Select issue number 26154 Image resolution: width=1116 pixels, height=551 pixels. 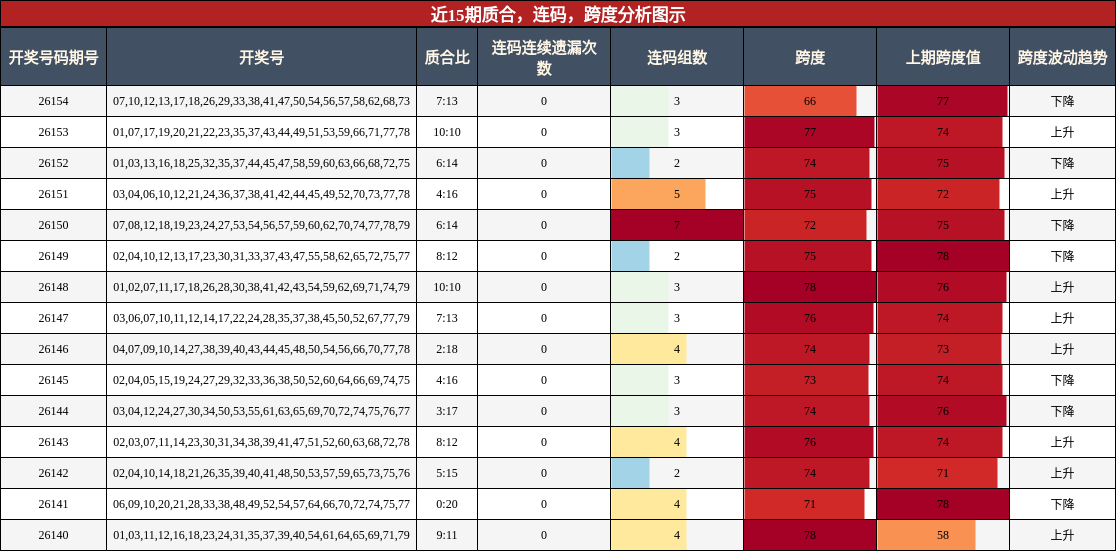pos(53,101)
